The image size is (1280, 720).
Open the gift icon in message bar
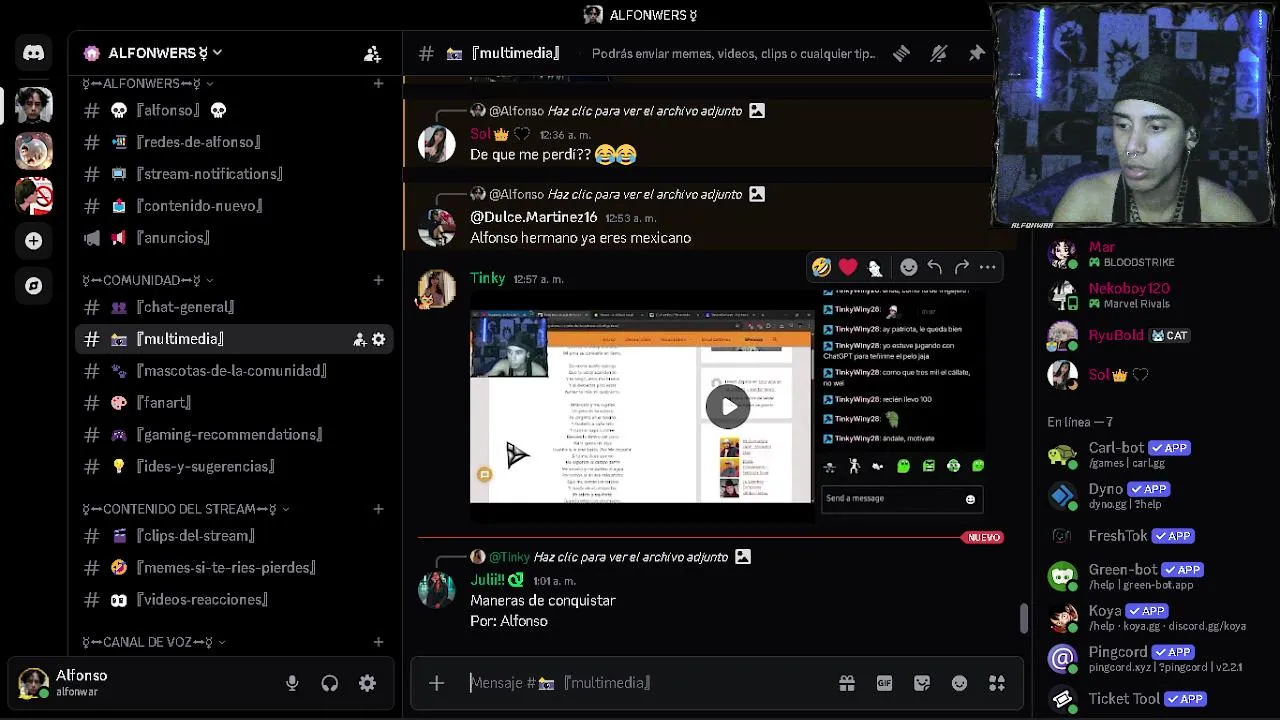847,683
